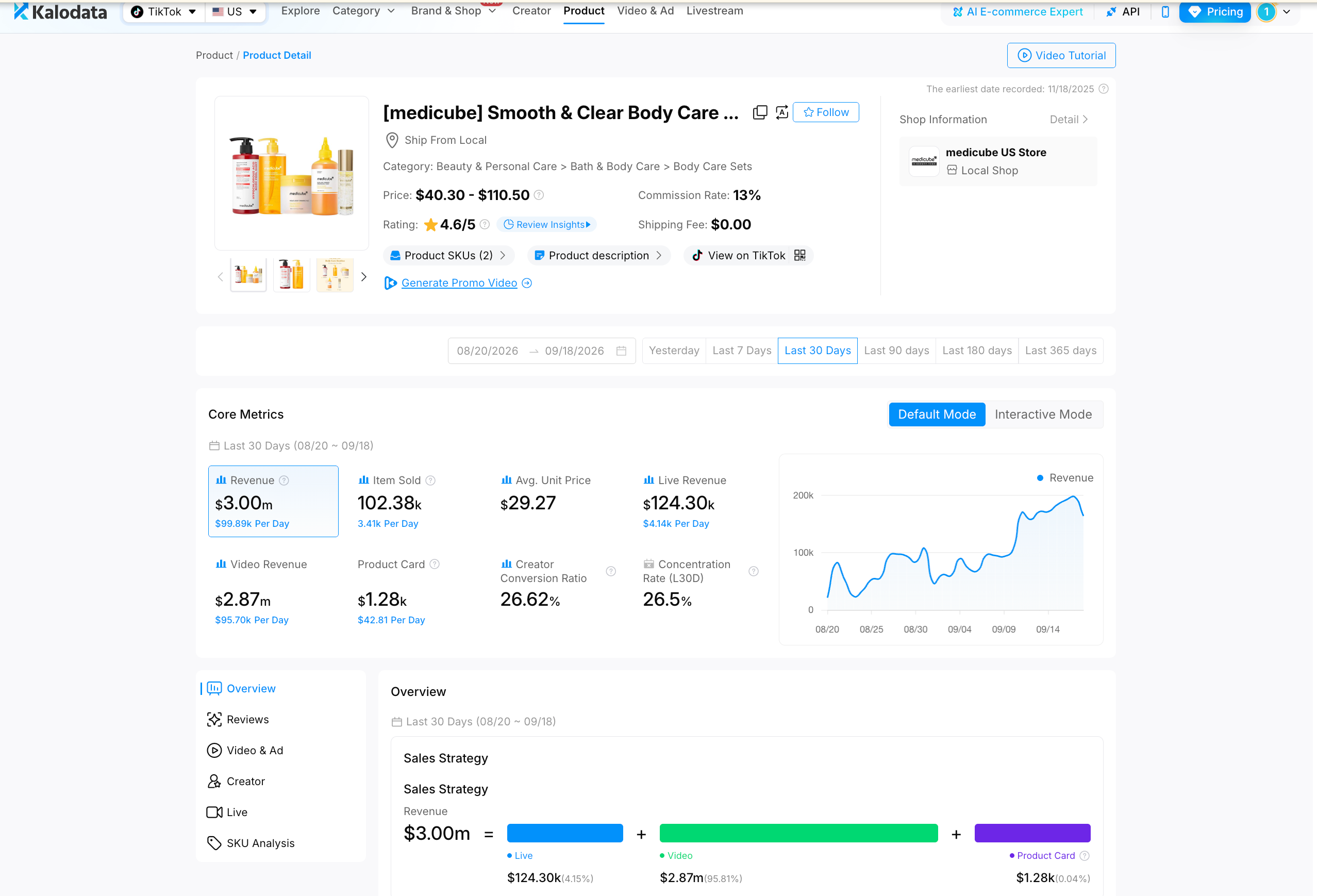Select the Revenue metric card
The width and height of the screenshot is (1317, 896).
(x=273, y=502)
